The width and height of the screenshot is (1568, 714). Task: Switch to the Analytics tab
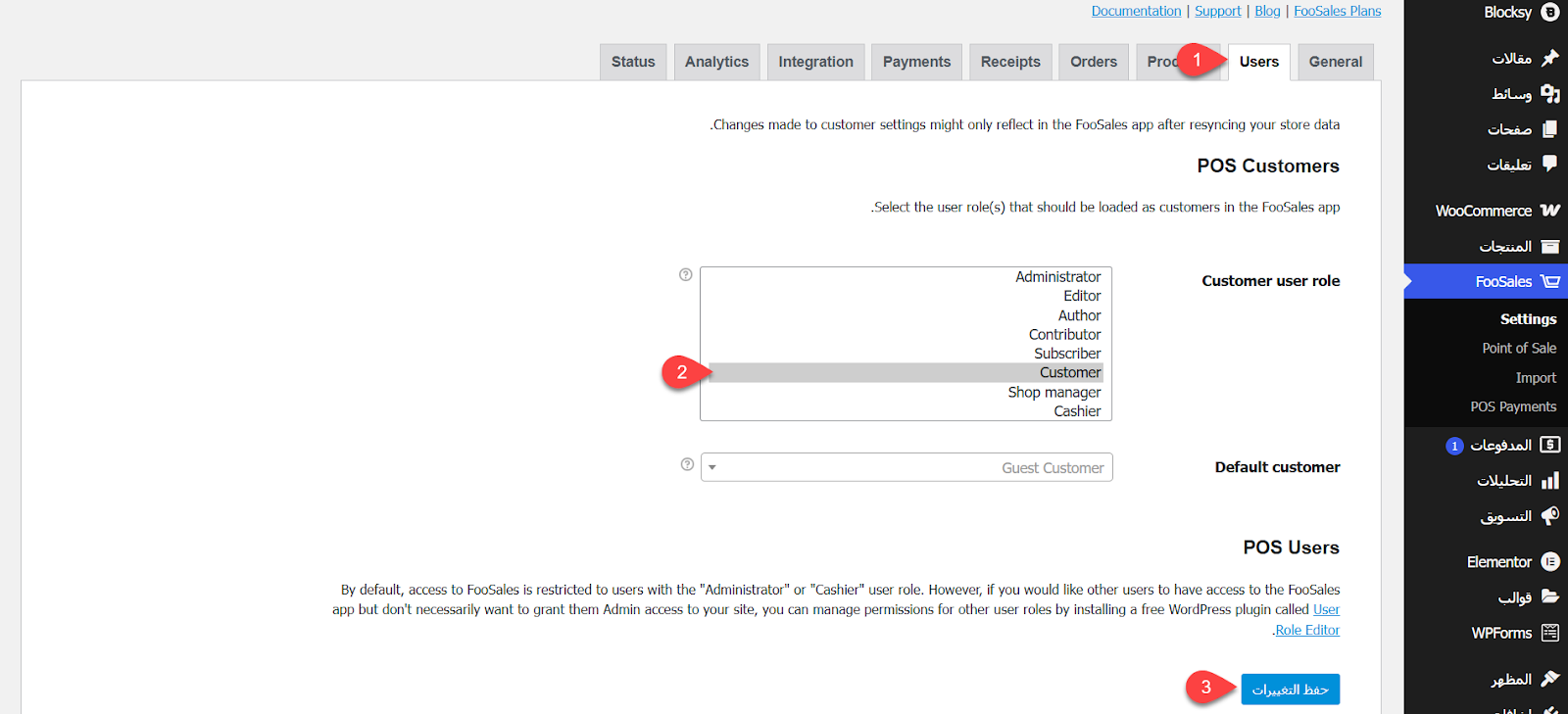click(716, 62)
